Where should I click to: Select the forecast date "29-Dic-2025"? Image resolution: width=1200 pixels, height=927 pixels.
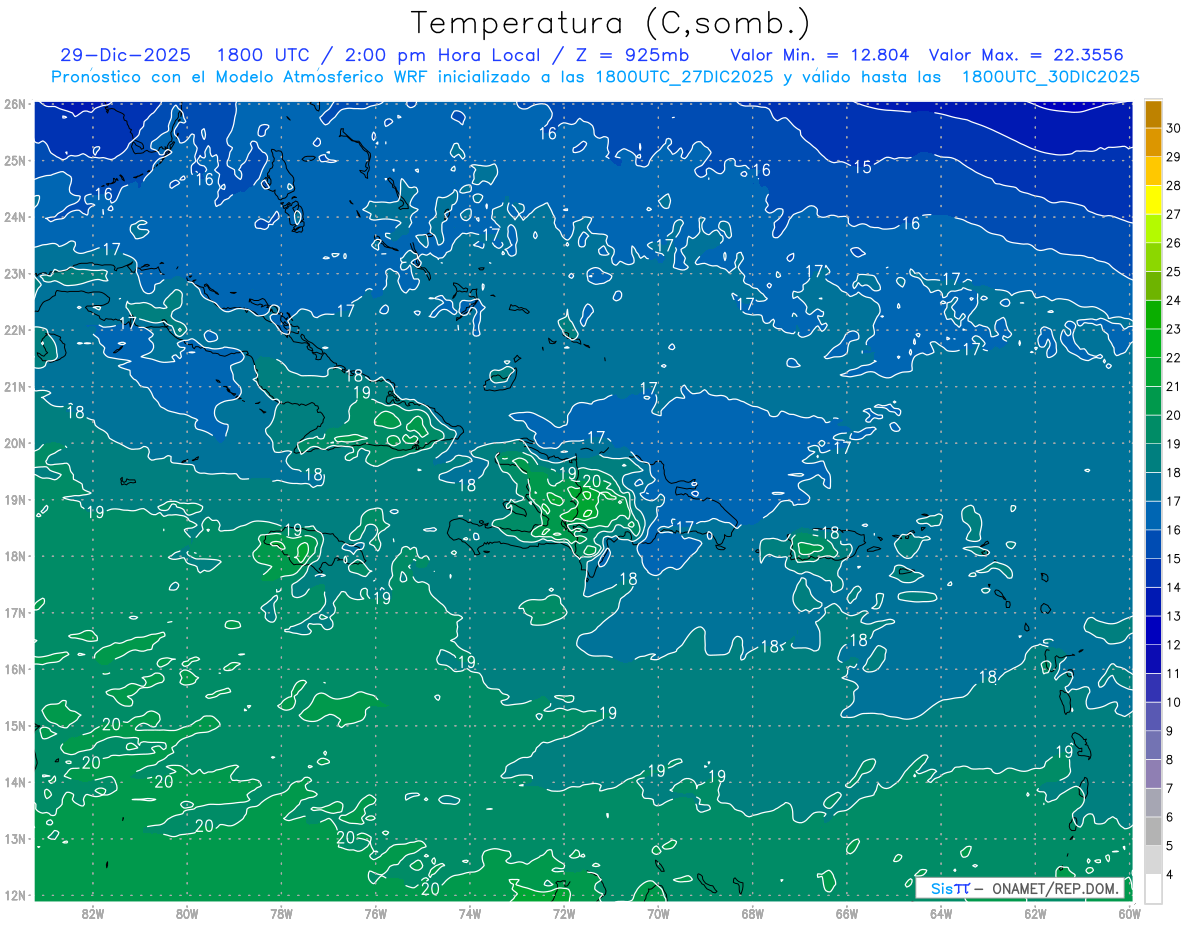point(125,55)
